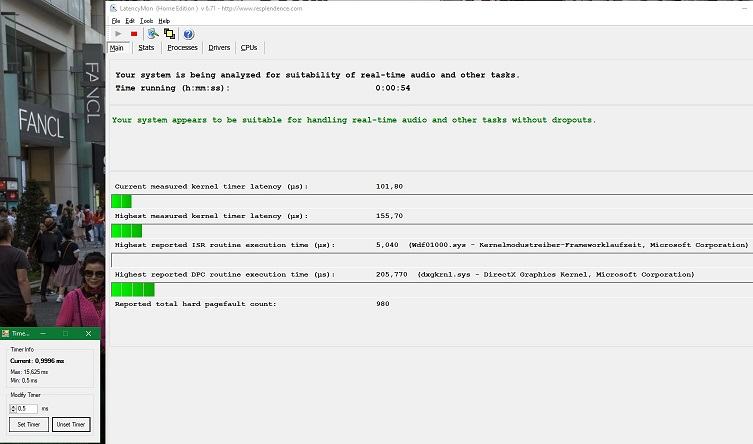The height and width of the screenshot is (444, 753).
Task: Click the Current 0,9996 ms timer reading
Action: (37, 361)
